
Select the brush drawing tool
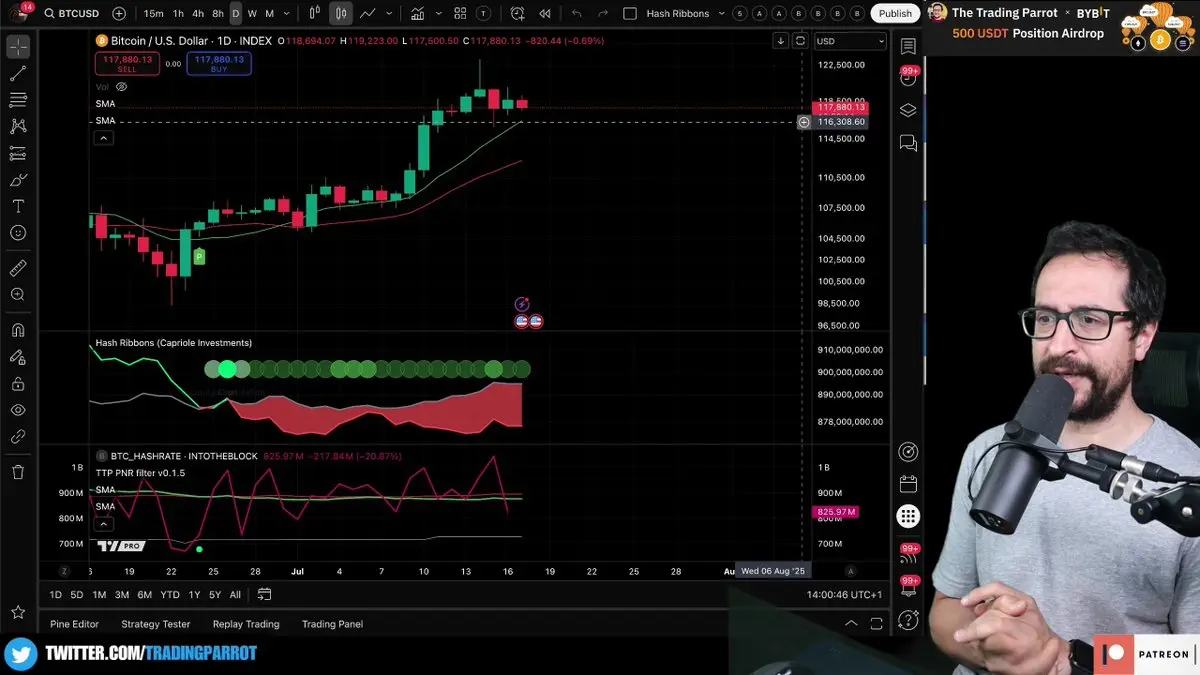point(18,180)
